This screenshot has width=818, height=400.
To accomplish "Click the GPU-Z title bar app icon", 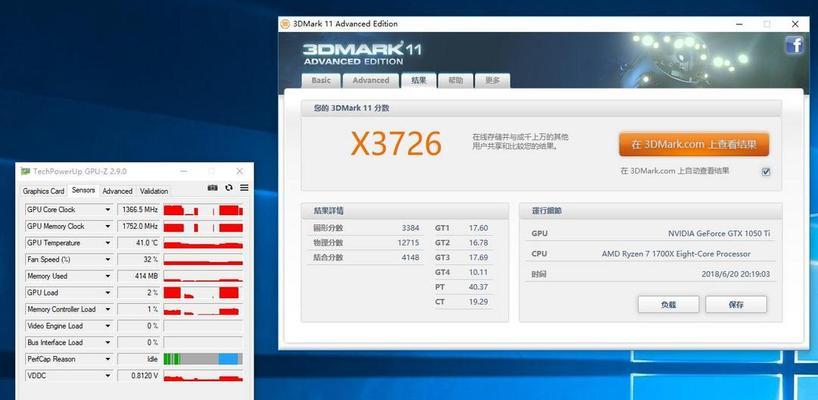I will coord(25,171).
